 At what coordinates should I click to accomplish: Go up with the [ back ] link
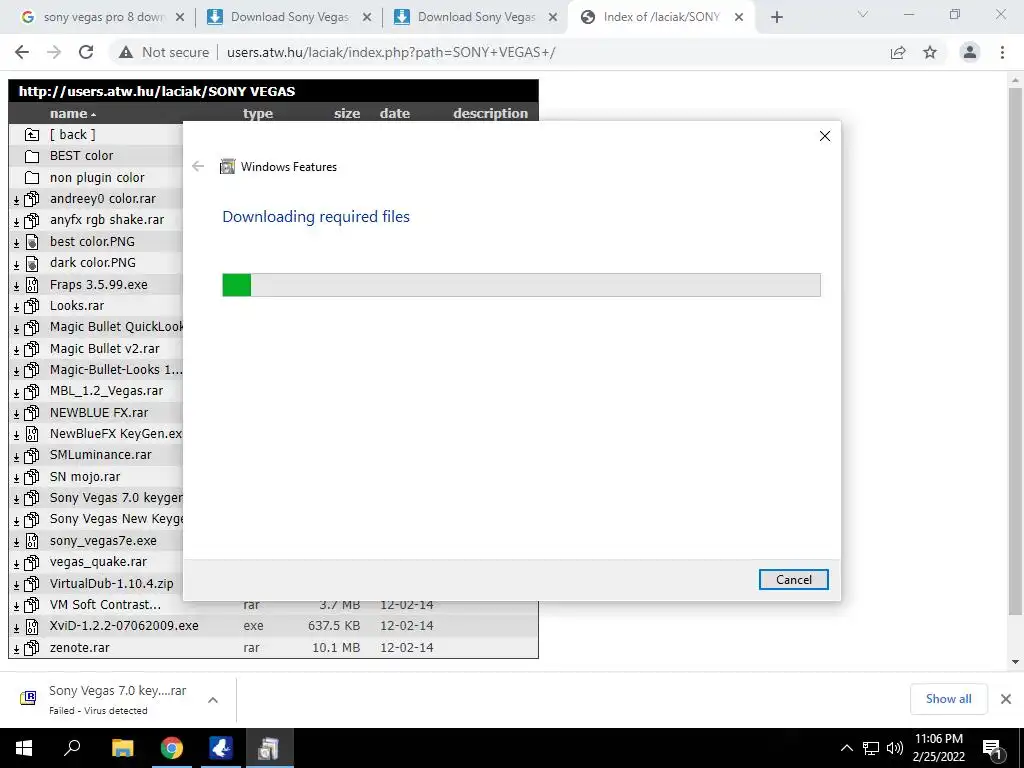[x=72, y=135]
